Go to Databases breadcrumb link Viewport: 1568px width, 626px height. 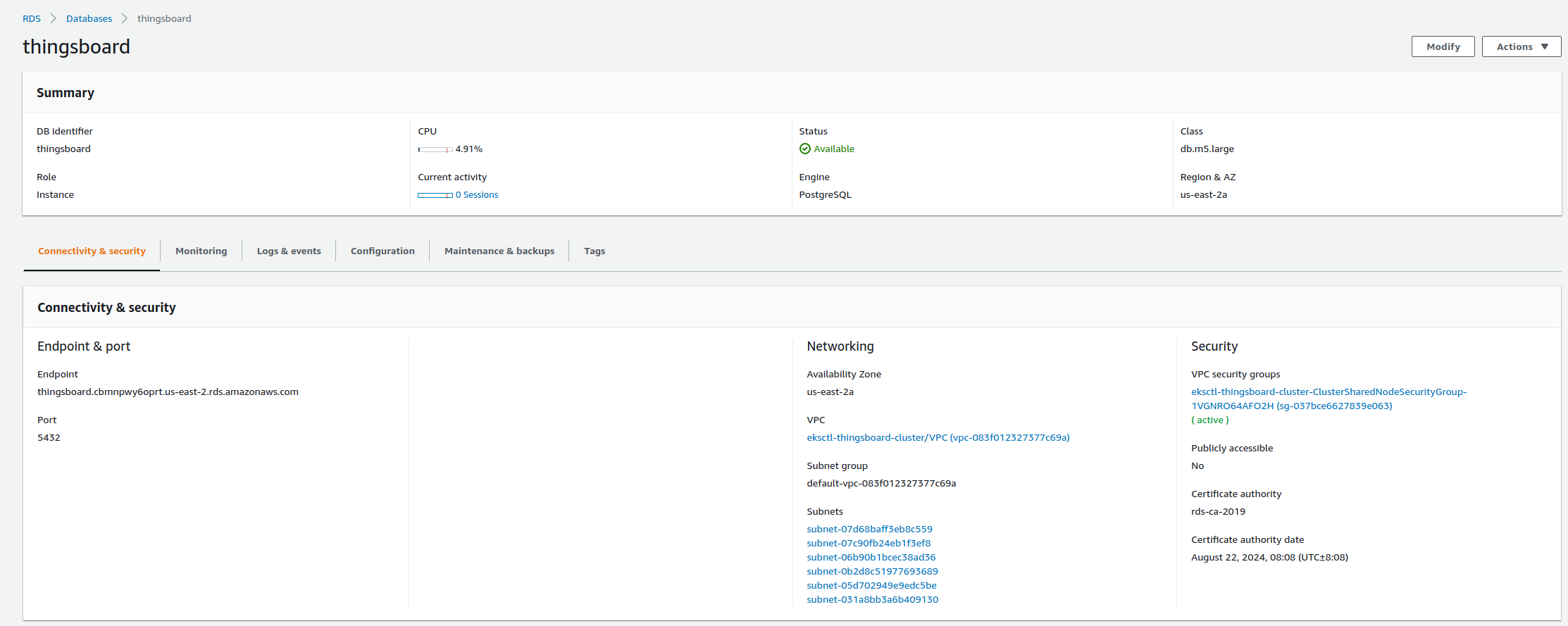89,18
